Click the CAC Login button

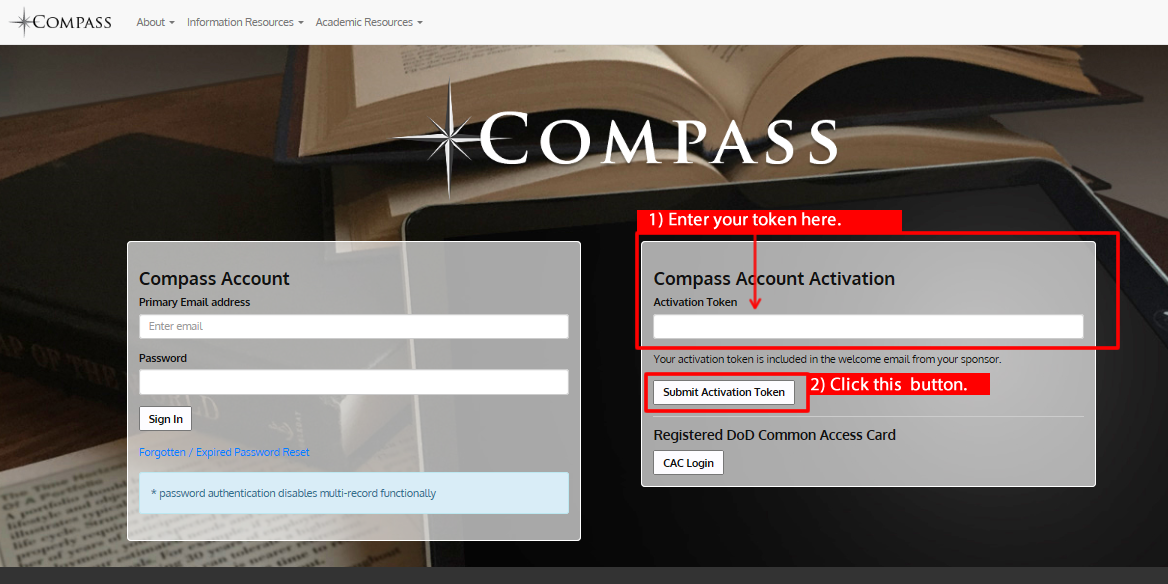tap(688, 463)
